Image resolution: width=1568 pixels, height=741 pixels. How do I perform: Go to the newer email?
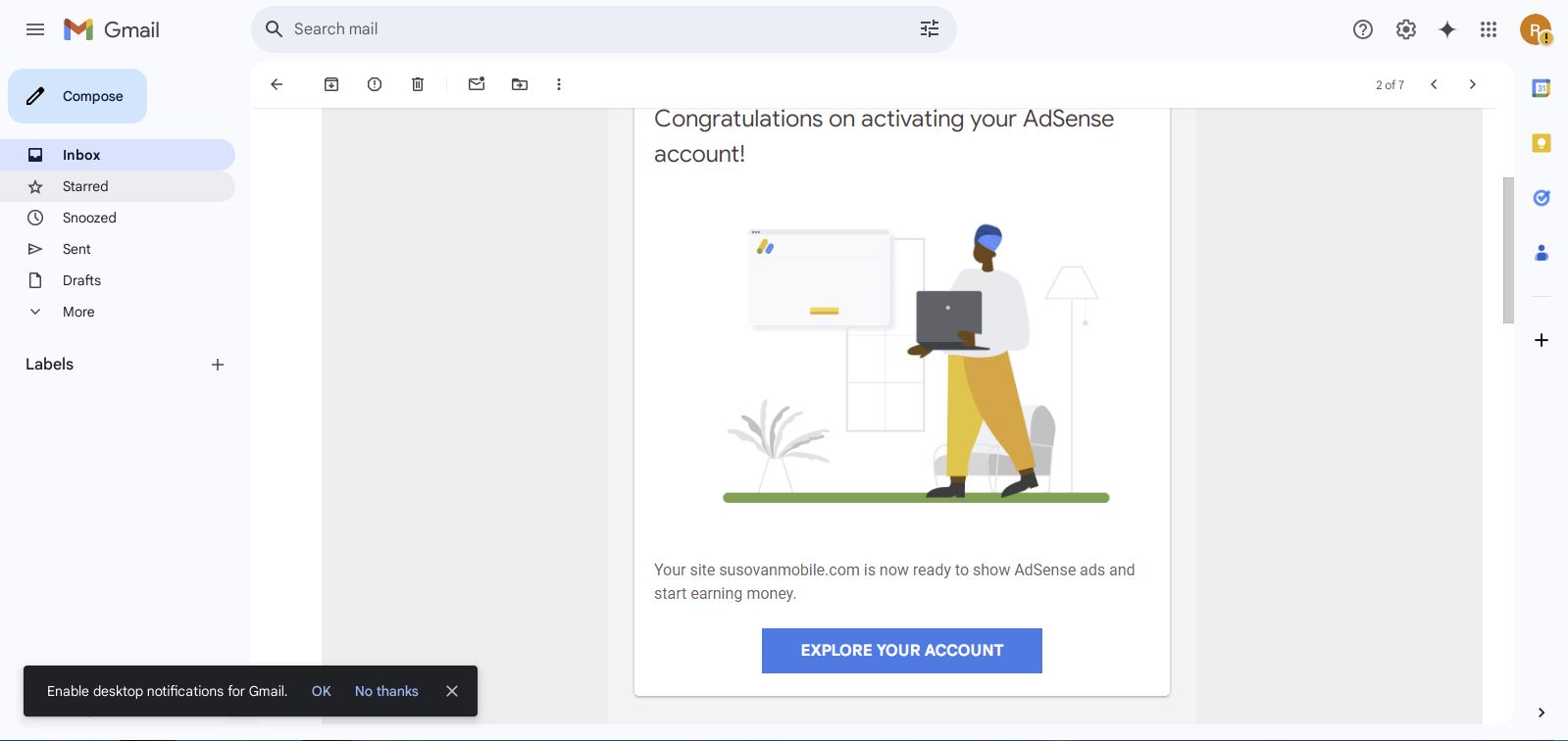[x=1434, y=84]
